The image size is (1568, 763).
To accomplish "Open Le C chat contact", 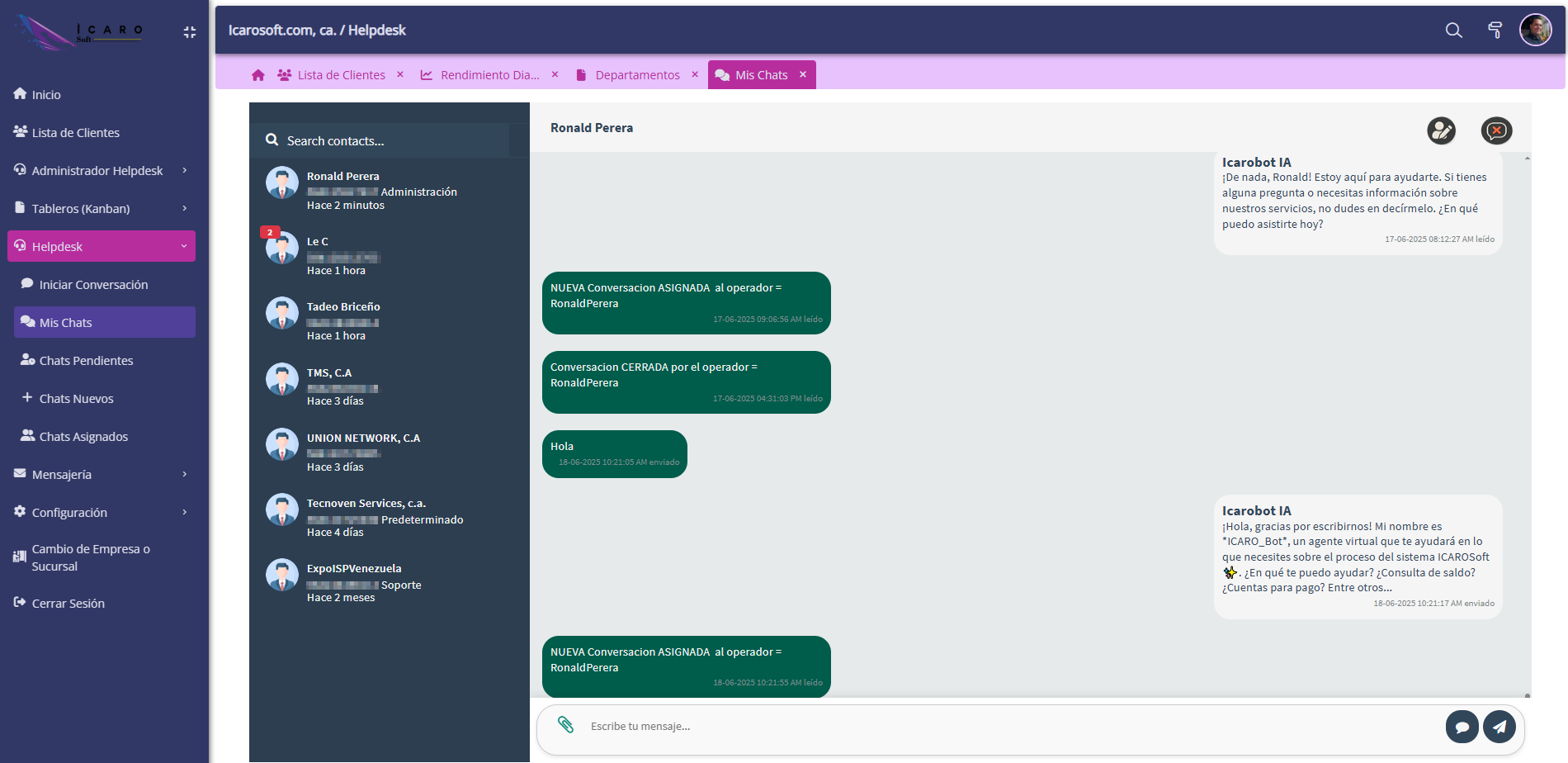I will [x=390, y=255].
